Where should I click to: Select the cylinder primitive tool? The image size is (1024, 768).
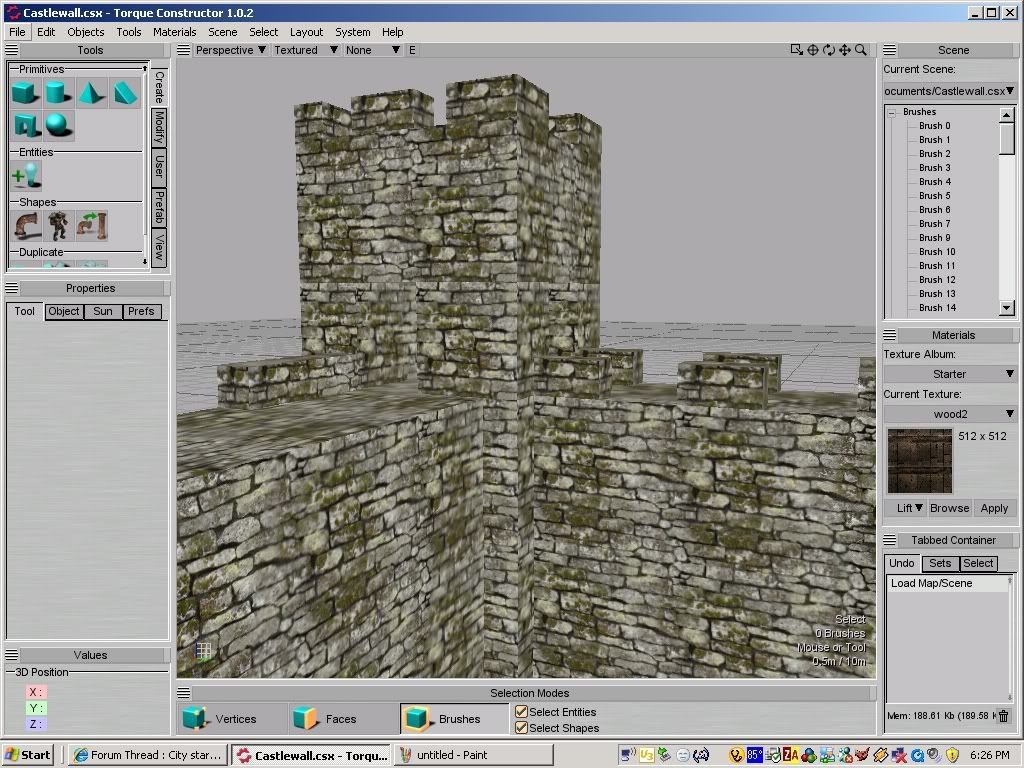coord(58,91)
